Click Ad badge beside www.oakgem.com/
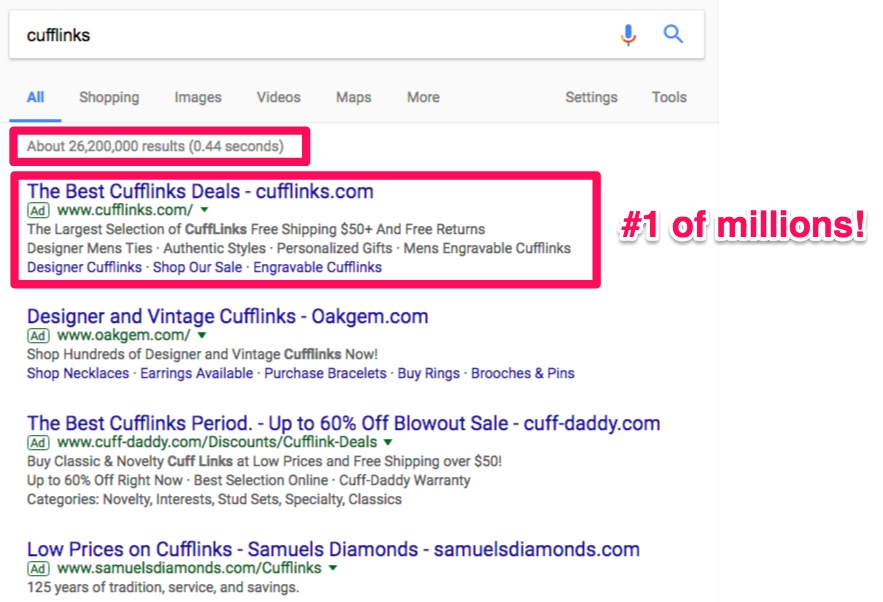The width and height of the screenshot is (883, 602). point(38,336)
